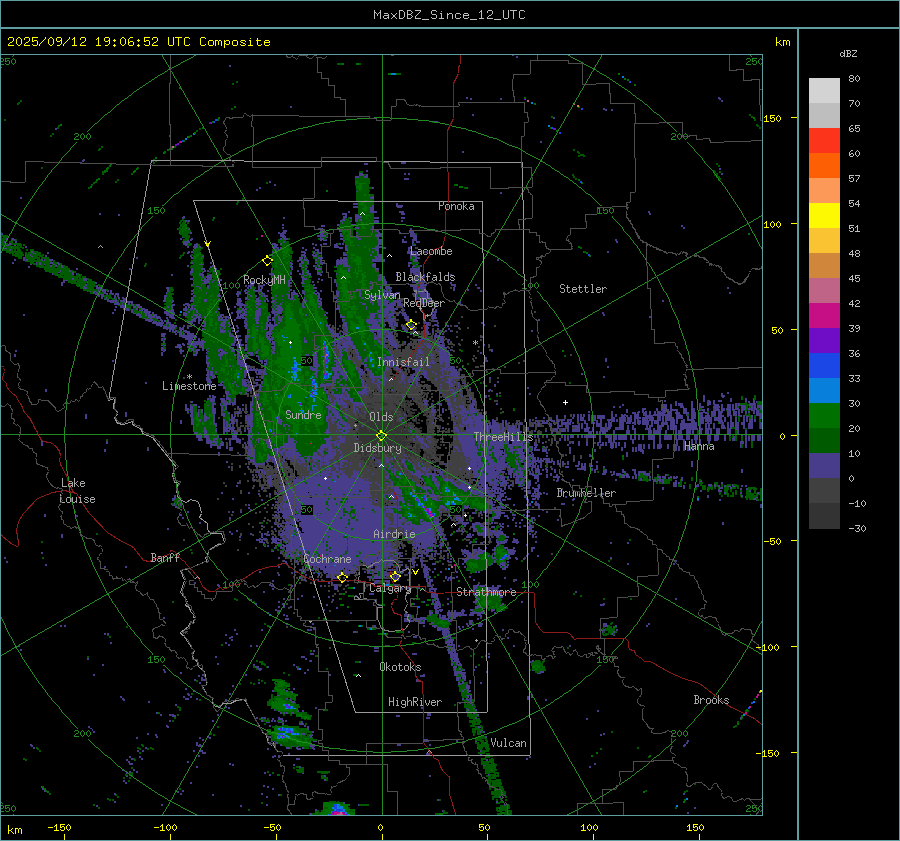Click the Airdrie city label
Image resolution: width=900 pixels, height=841 pixels.
(394, 534)
